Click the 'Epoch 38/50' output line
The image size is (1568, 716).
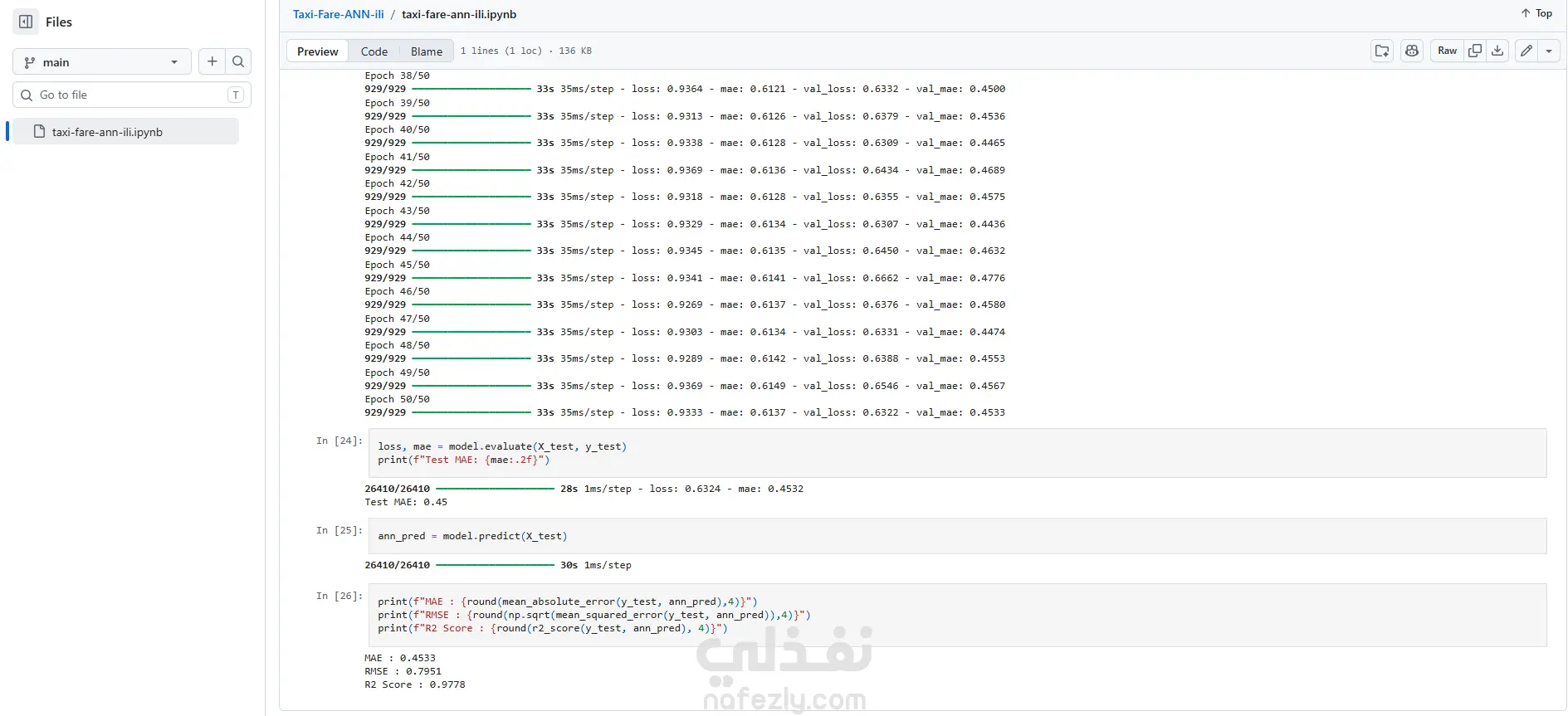point(398,75)
